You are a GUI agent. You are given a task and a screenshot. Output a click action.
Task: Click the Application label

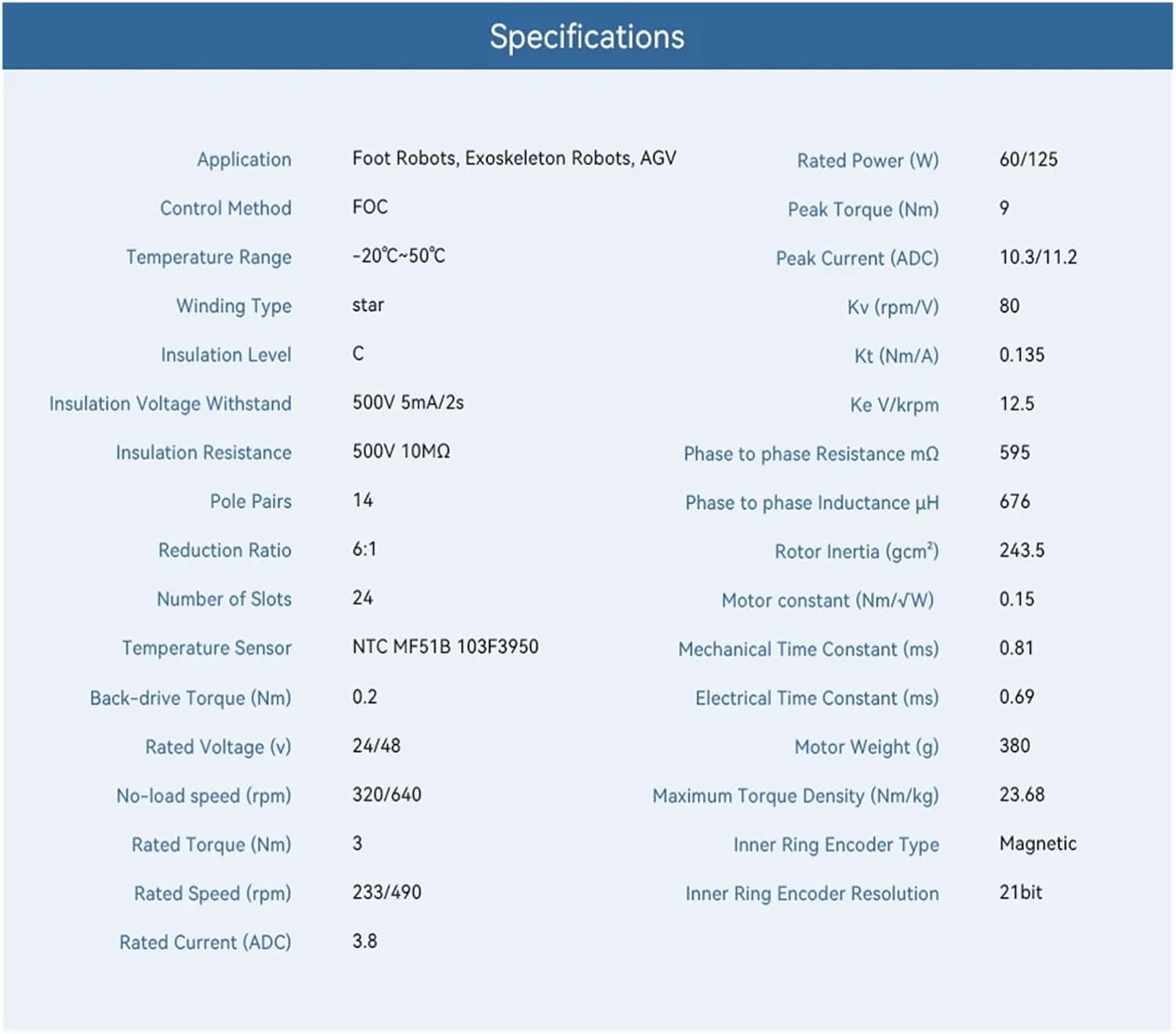[x=244, y=160]
